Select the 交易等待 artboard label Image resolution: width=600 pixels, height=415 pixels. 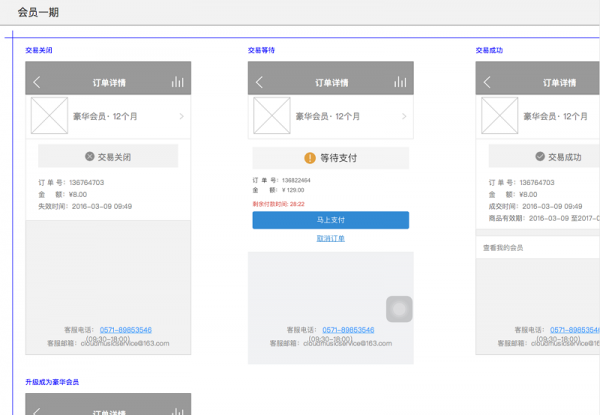coord(262,50)
